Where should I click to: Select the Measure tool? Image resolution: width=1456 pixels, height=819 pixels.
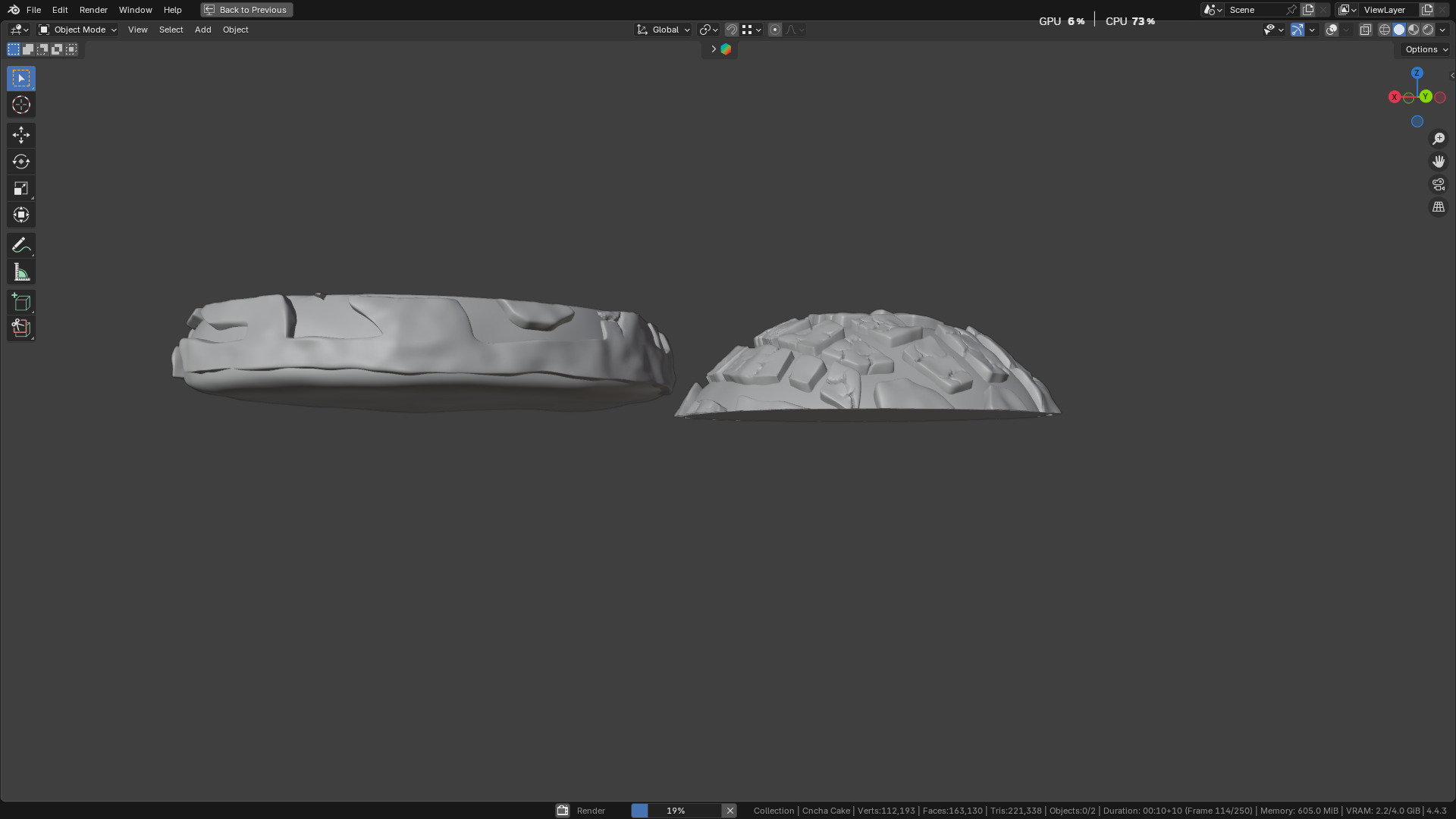click(21, 271)
